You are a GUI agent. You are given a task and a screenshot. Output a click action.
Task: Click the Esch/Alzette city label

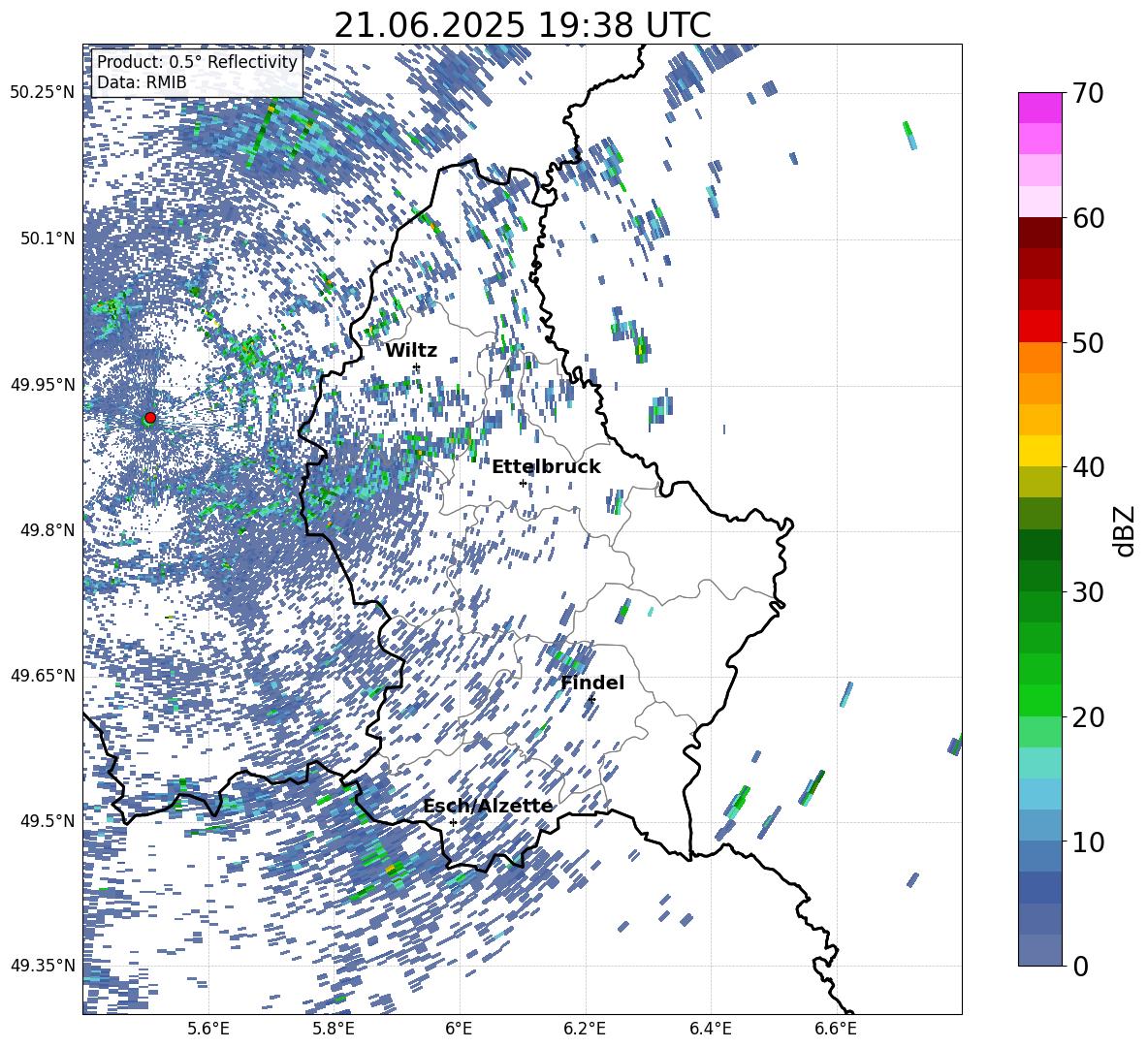pos(489,806)
